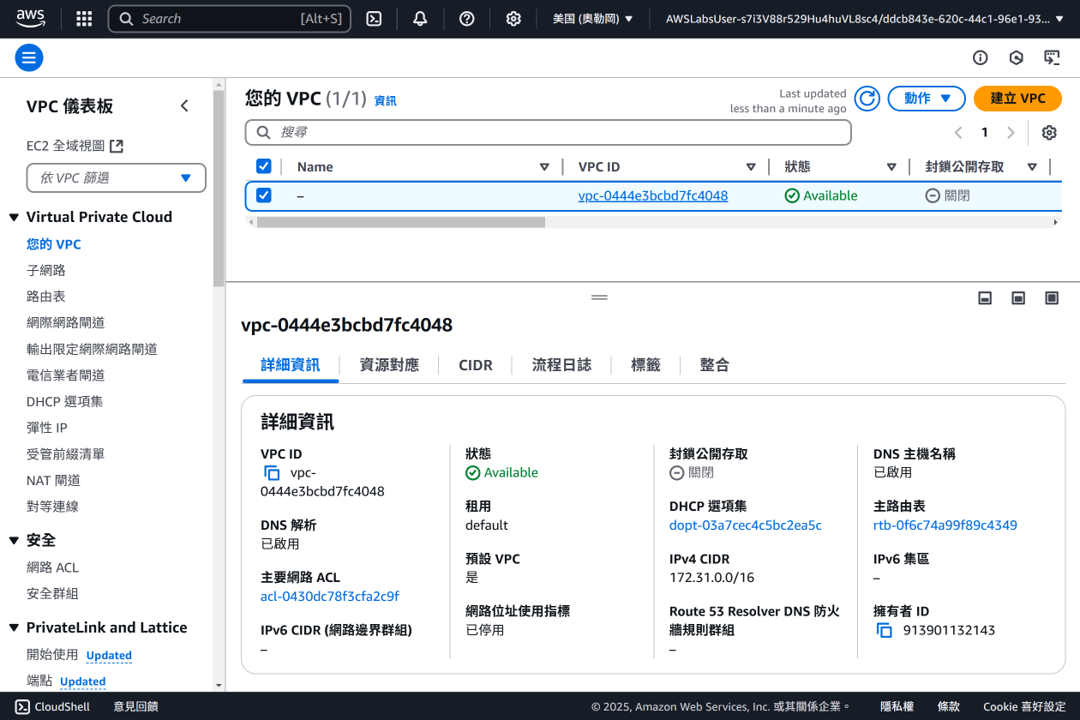Image resolution: width=1080 pixels, height=720 pixels.
Task: Open the 資訊 info link by the title
Action: point(385,101)
